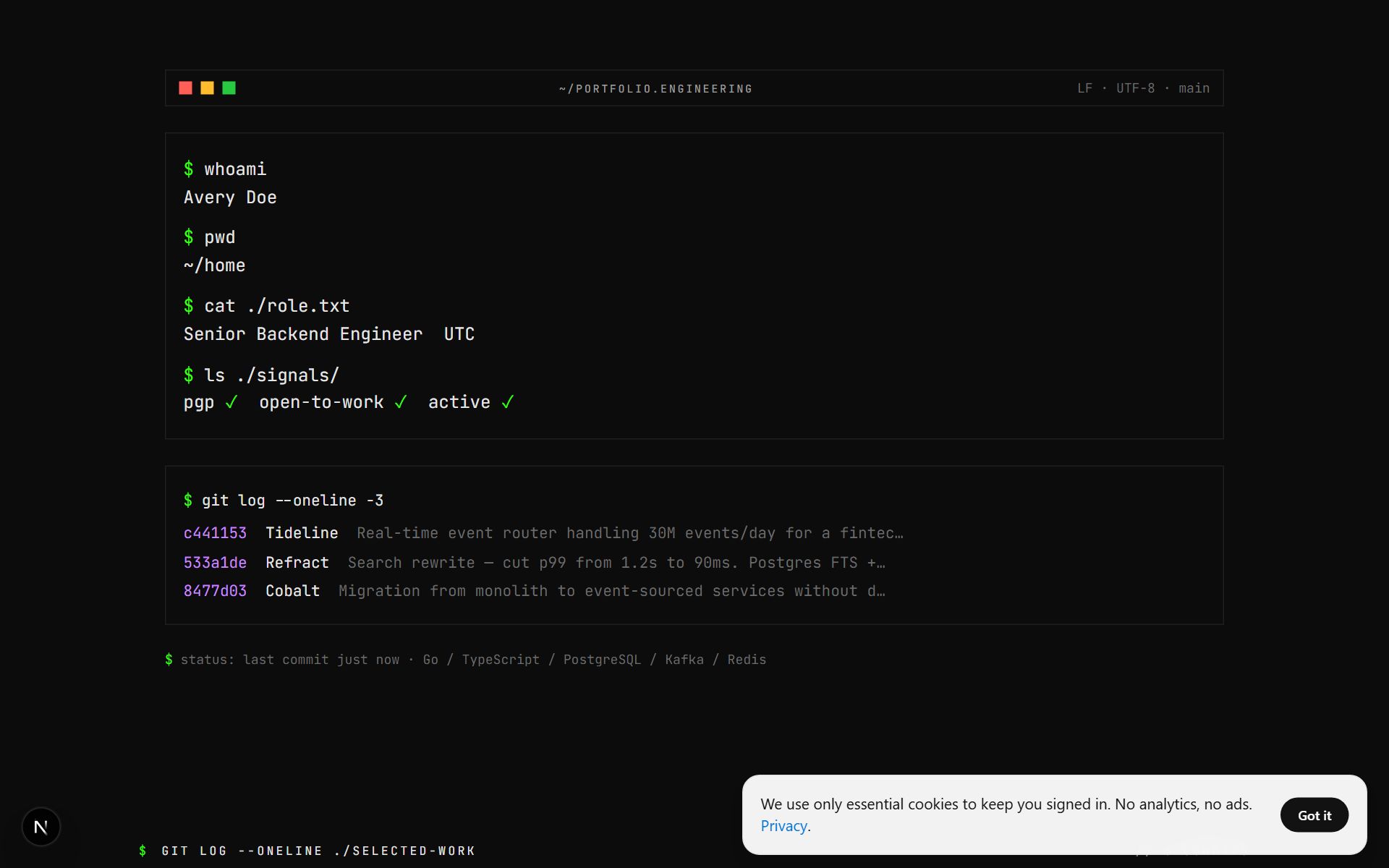Open commit c441153 Tideline
The height and width of the screenshot is (868, 1389).
pos(543,533)
